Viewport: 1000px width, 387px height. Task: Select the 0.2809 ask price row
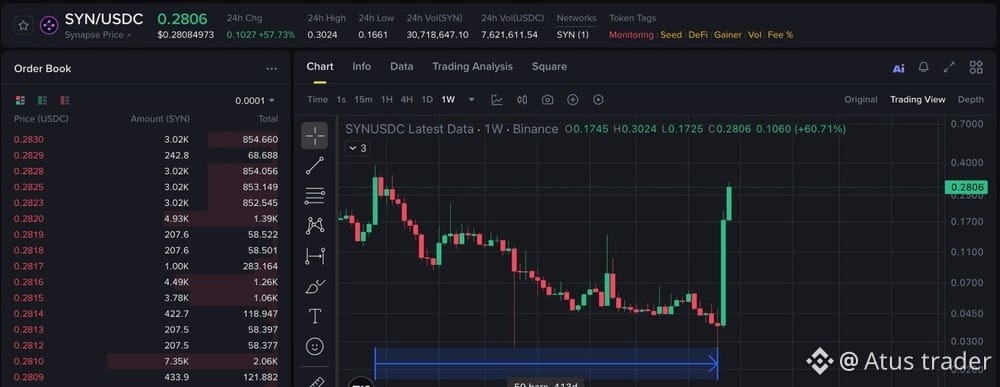pyautogui.click(x=146, y=377)
